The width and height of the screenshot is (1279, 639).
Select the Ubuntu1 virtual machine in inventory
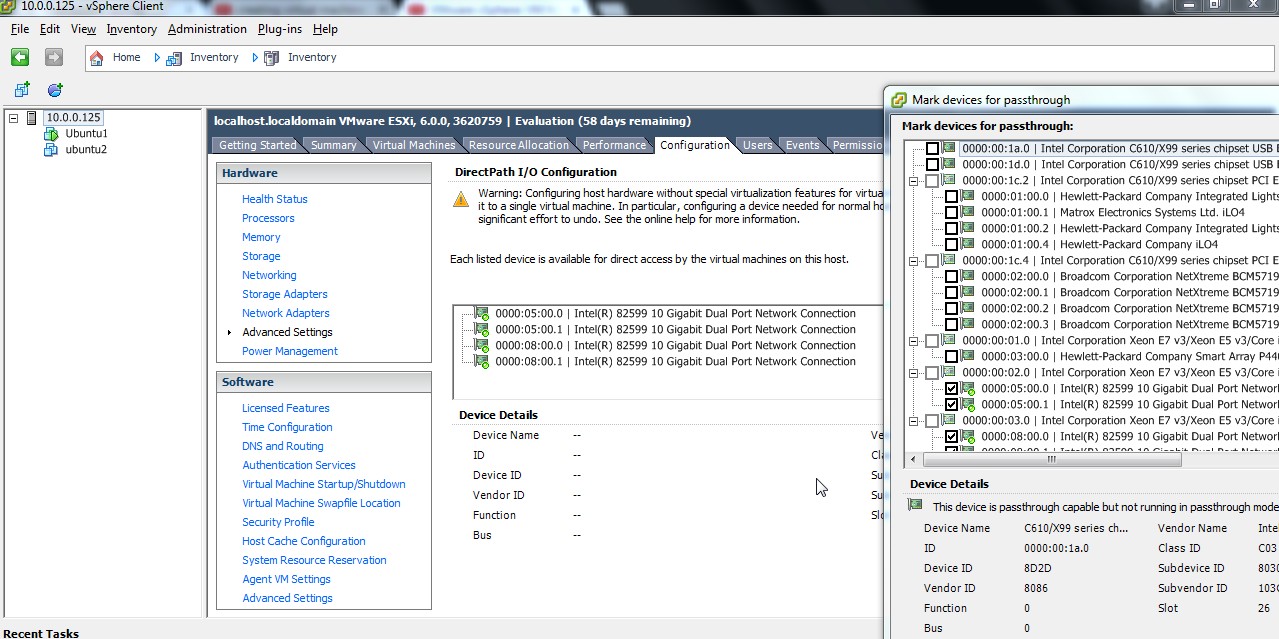point(86,134)
